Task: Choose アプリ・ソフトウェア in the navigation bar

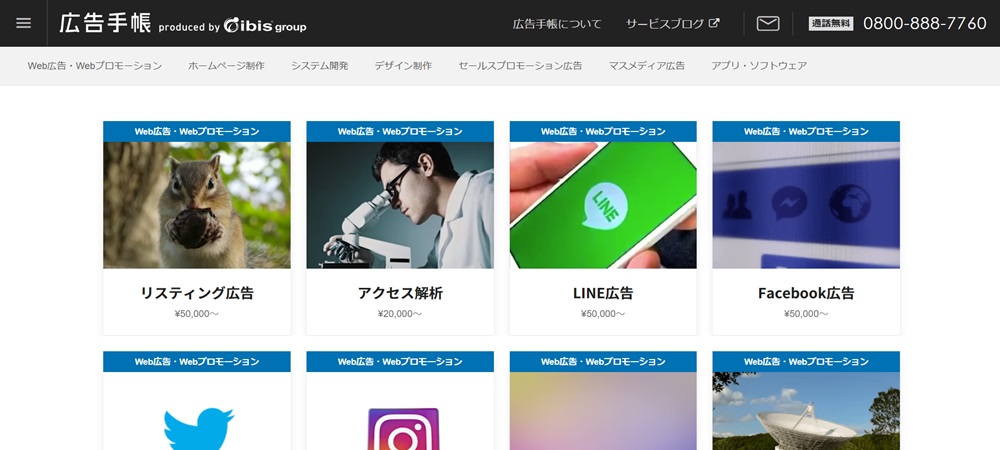Action: (x=759, y=66)
